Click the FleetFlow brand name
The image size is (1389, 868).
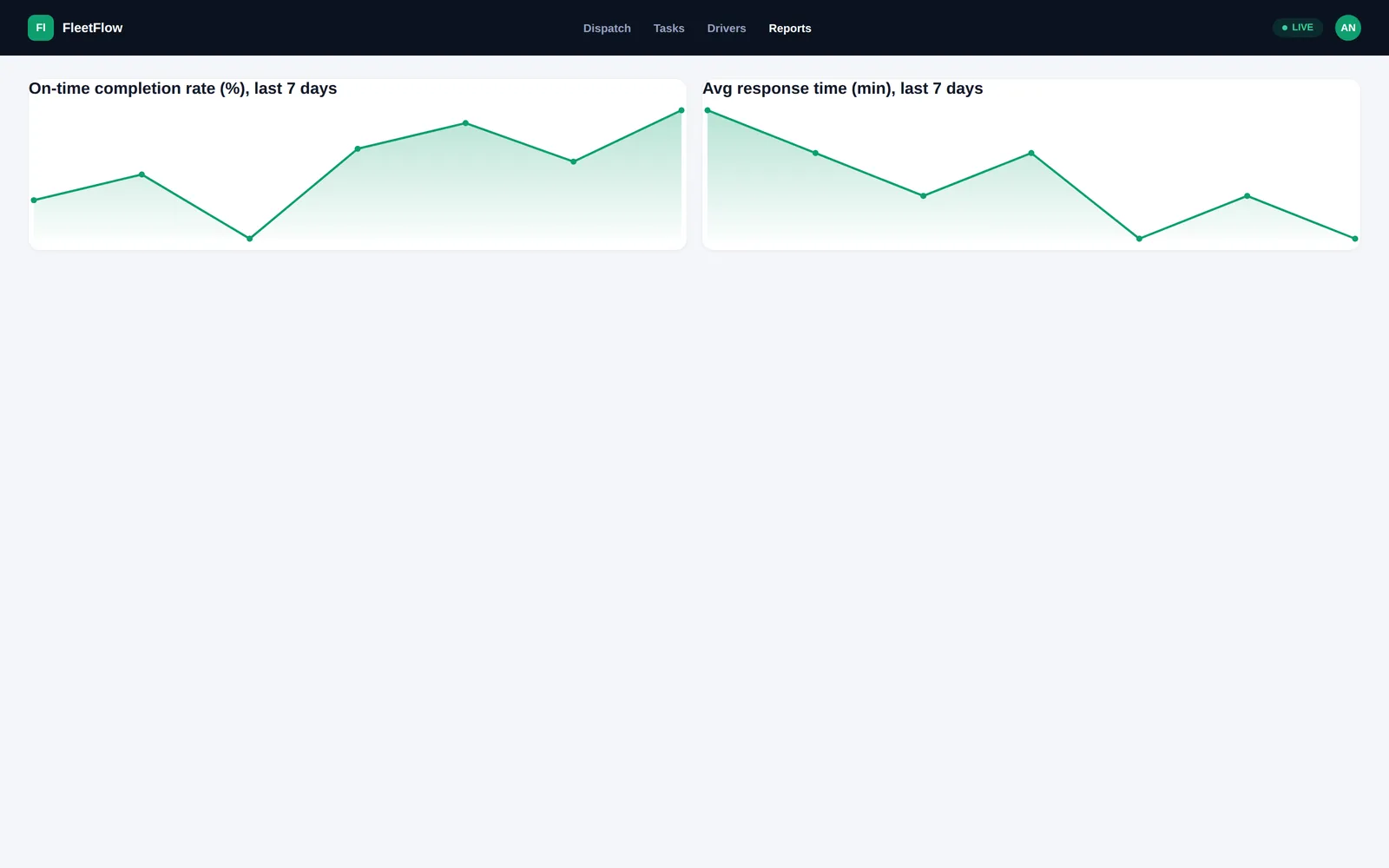click(x=92, y=28)
